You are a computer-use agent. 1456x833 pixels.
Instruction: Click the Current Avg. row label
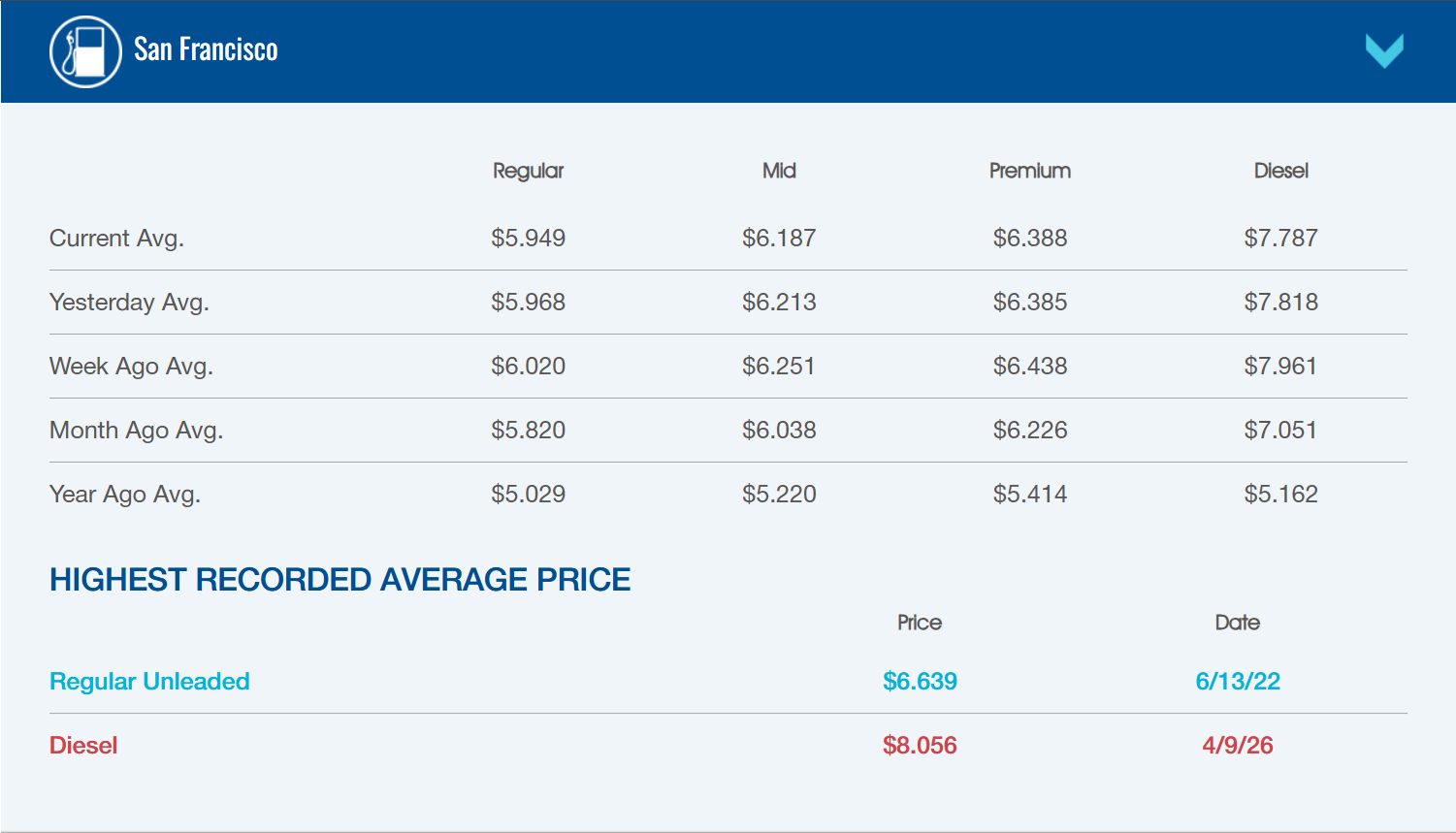[x=116, y=239]
